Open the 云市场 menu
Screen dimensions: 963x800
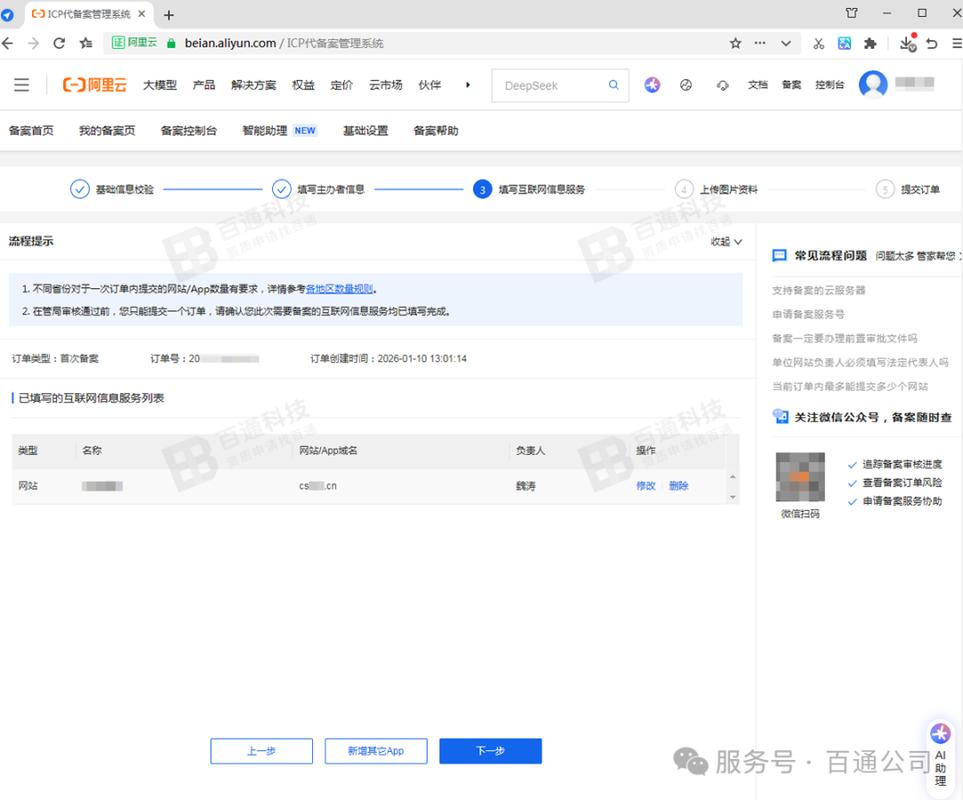[386, 85]
